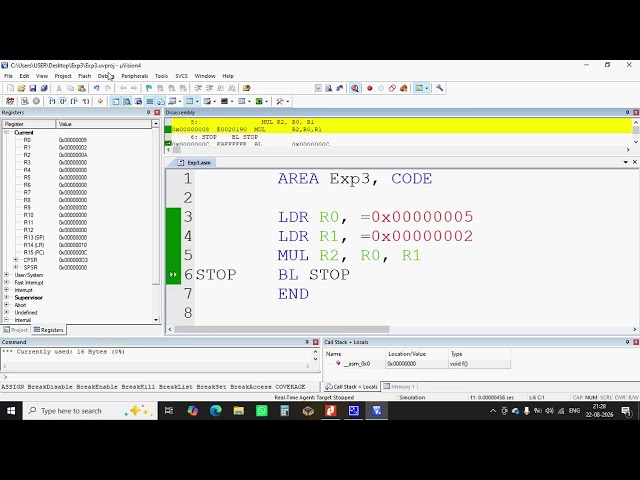
Task: Expand the SPSR register node
Action: [16, 267]
